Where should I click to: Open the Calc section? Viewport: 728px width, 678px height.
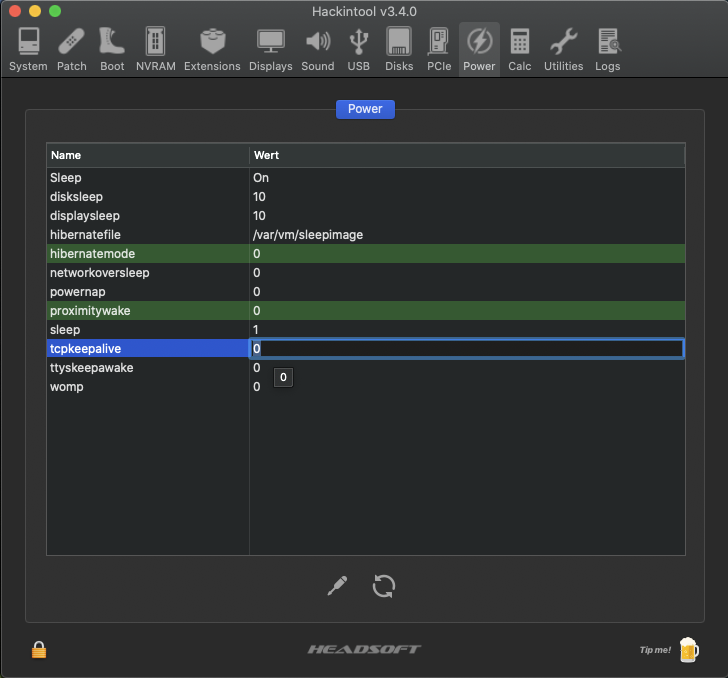coord(520,50)
